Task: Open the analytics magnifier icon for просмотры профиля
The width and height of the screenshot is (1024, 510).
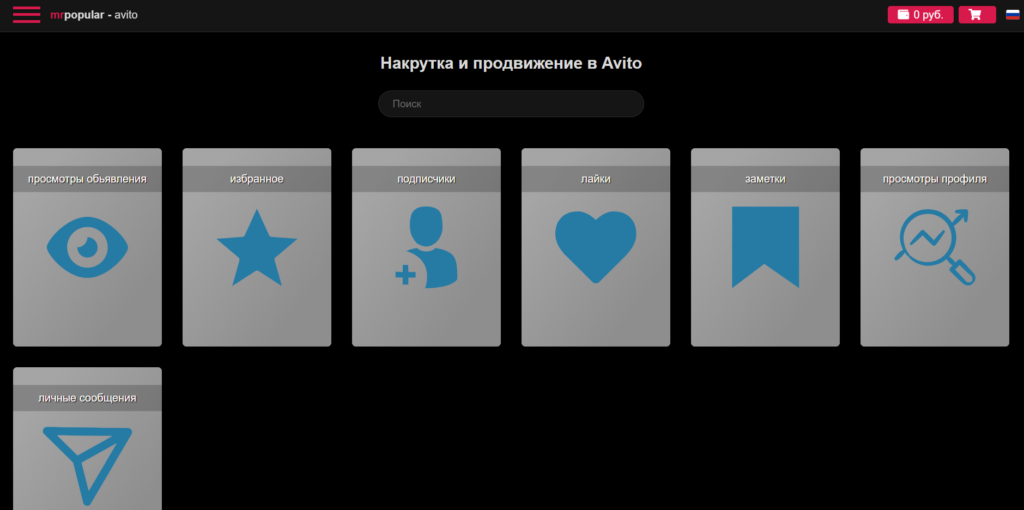Action: 935,247
